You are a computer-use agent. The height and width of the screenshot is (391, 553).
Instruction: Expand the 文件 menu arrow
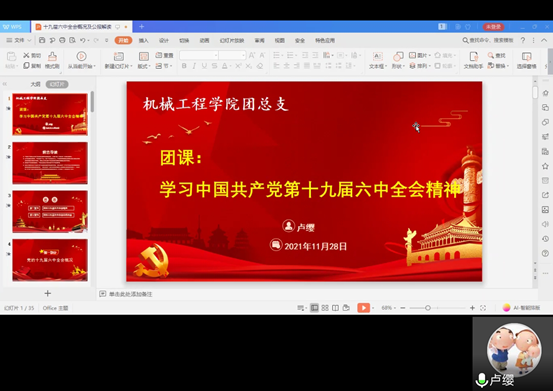pyautogui.click(x=29, y=40)
